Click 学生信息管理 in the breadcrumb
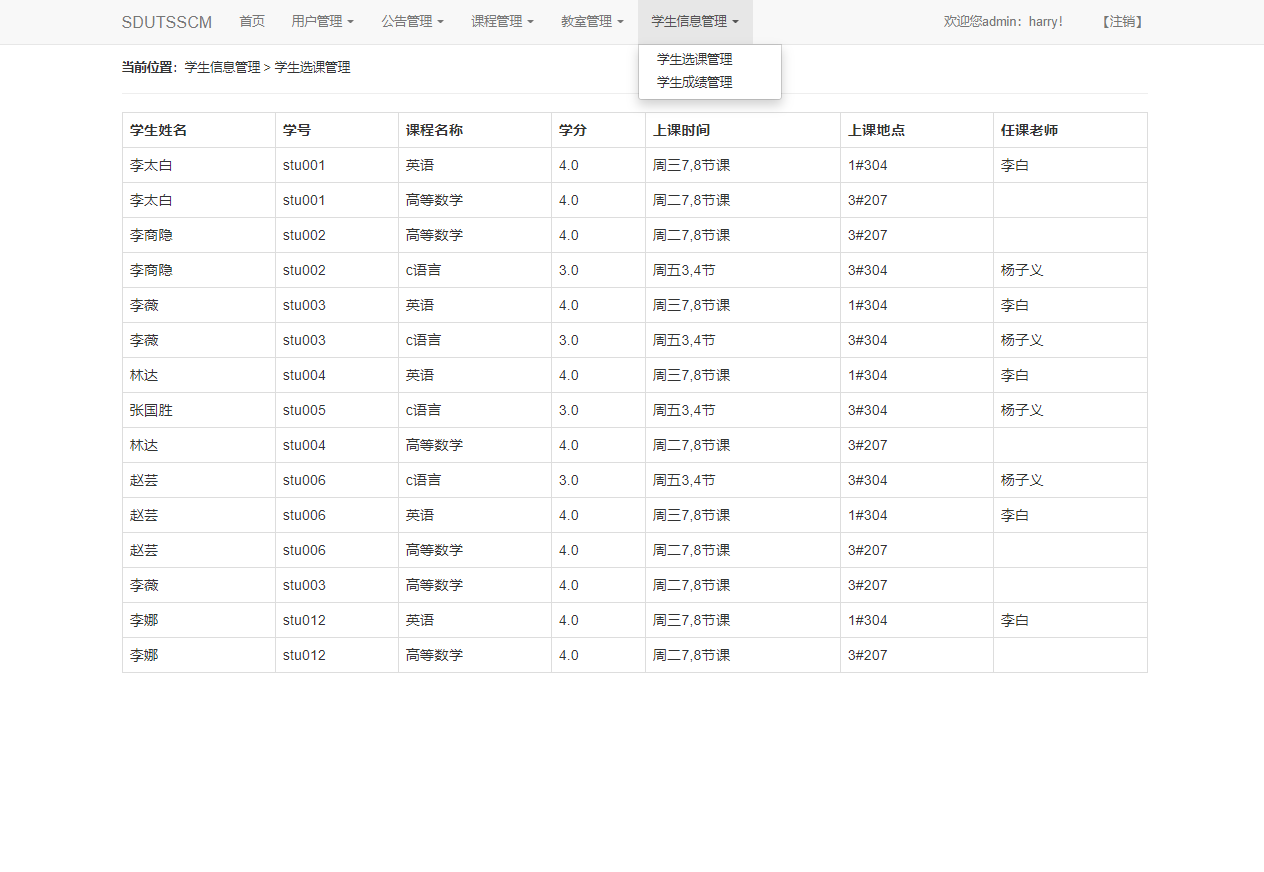 (x=222, y=67)
